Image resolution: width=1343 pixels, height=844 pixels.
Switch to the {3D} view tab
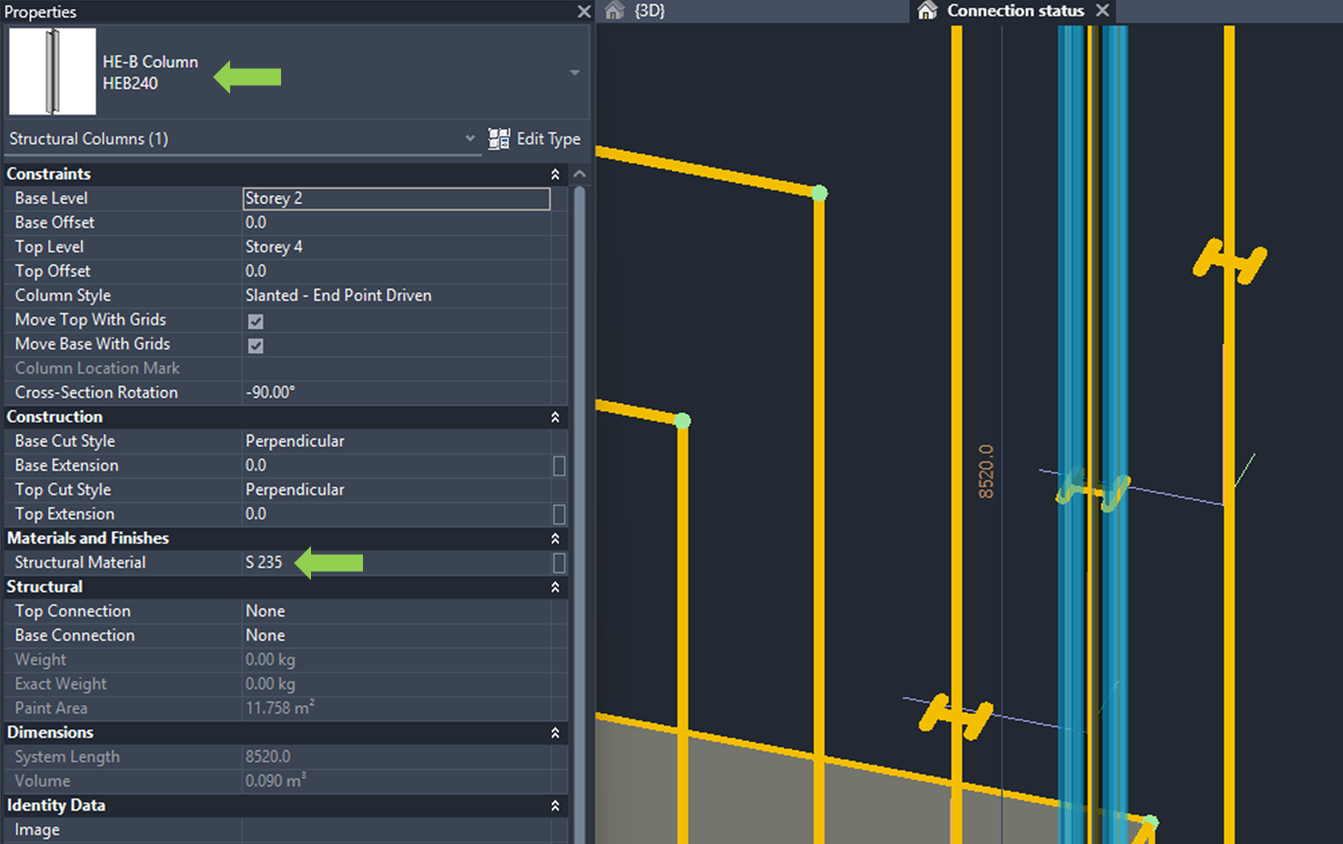tap(650, 10)
